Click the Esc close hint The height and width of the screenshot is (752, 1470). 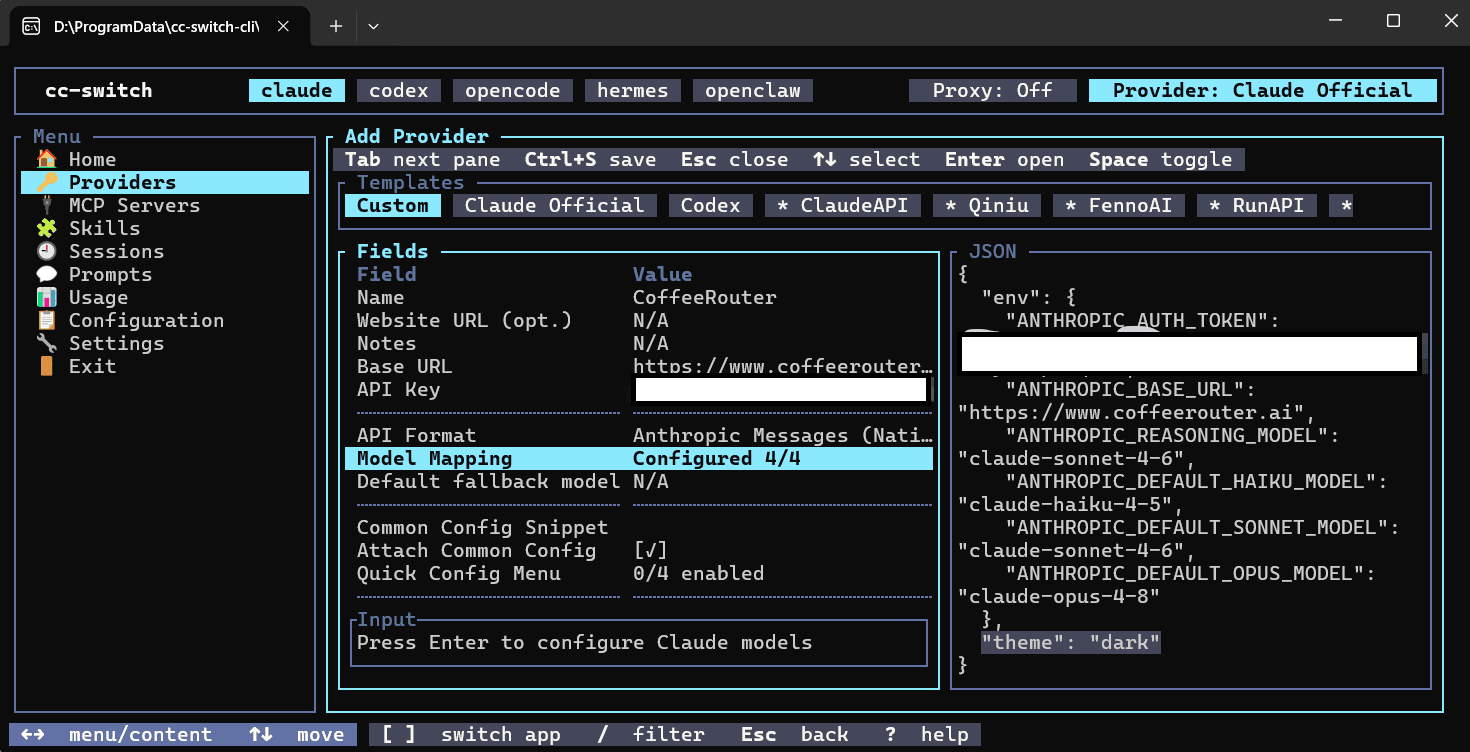point(735,159)
